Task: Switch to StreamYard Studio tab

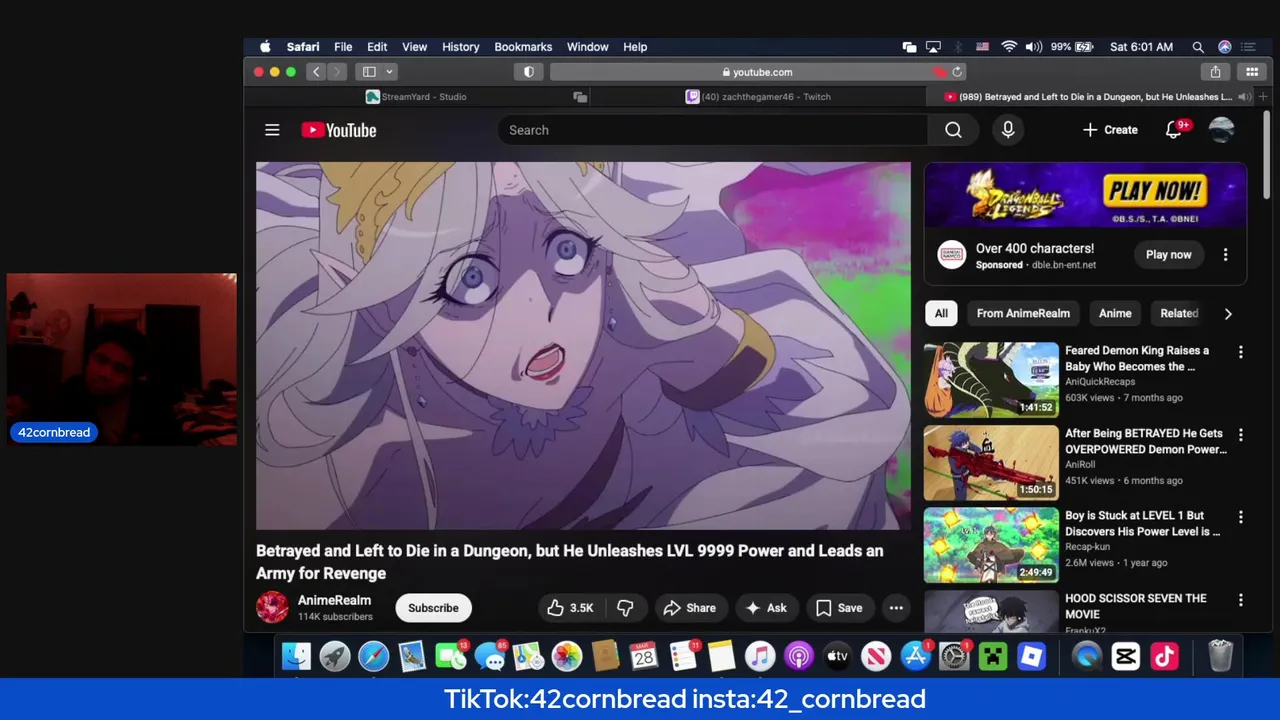Action: tap(416, 97)
